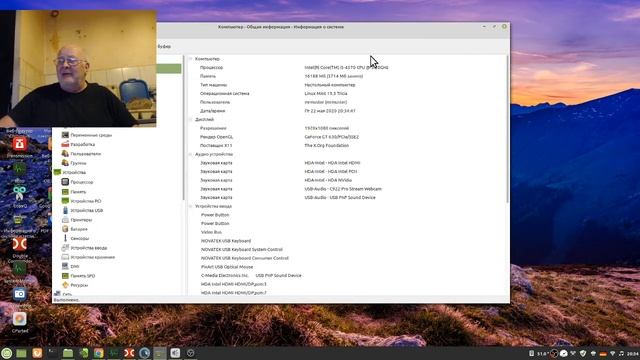Select Устройства хранения in the sidebar
This screenshot has height=360, width=640.
click(92, 257)
